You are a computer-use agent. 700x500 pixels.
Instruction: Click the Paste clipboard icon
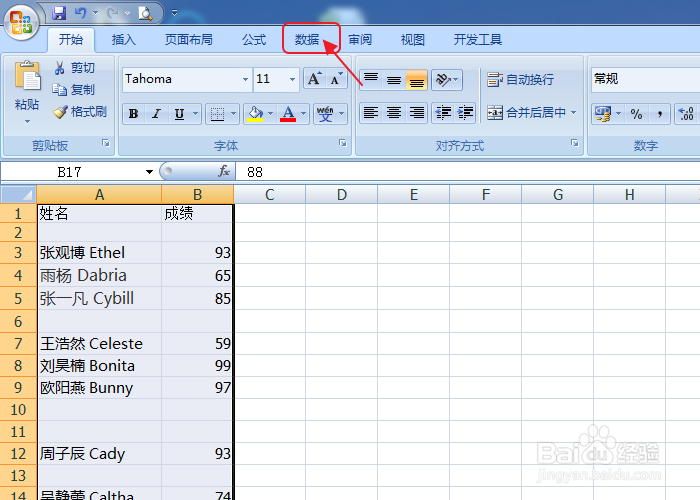(x=27, y=75)
